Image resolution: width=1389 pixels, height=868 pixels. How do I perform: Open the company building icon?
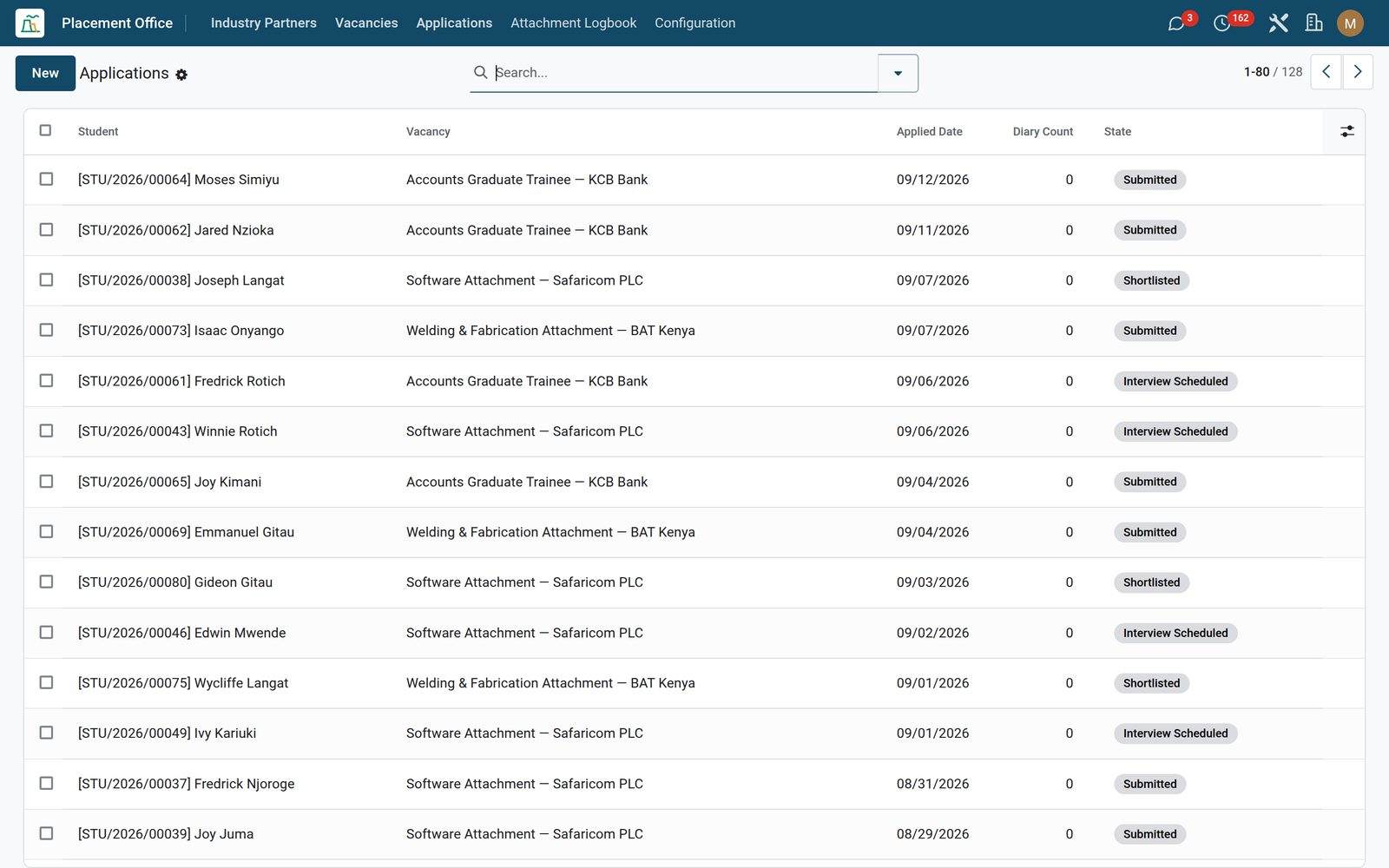click(x=1314, y=23)
